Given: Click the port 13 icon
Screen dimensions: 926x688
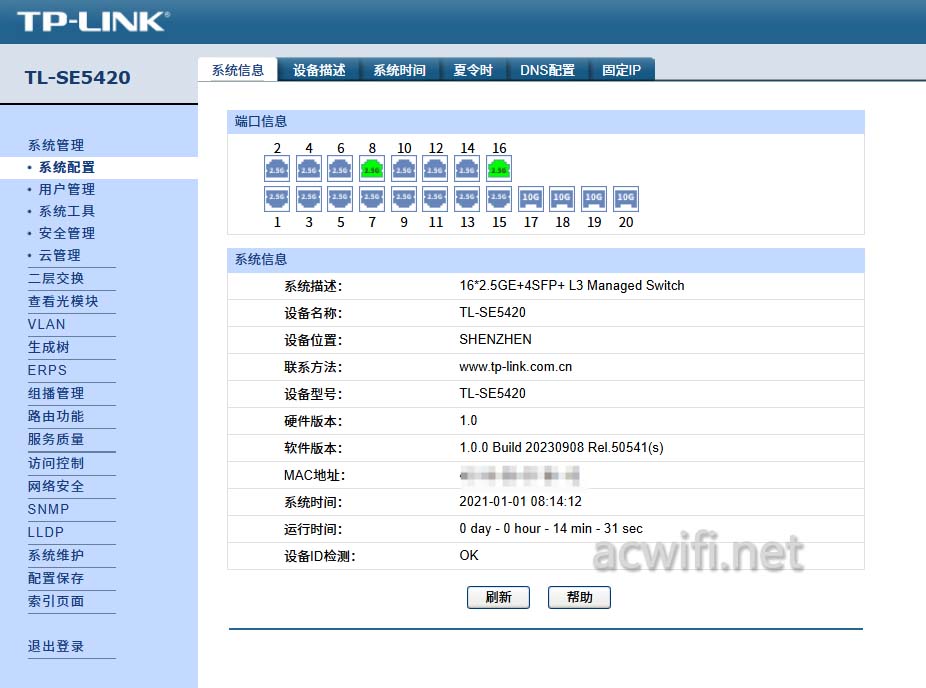Looking at the screenshot, I should coord(467,198).
